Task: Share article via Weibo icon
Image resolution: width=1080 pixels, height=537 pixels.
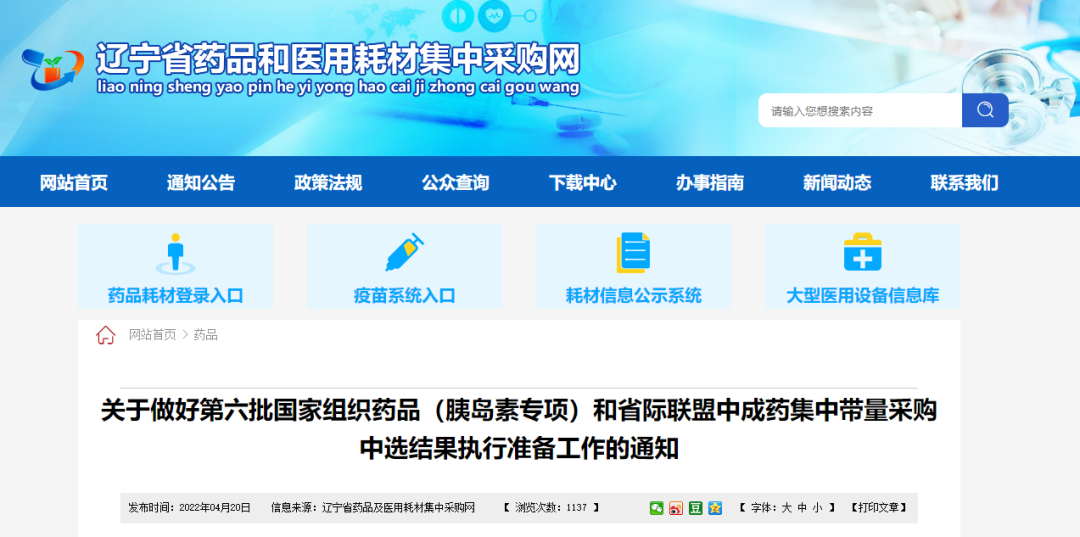Action: (x=676, y=508)
